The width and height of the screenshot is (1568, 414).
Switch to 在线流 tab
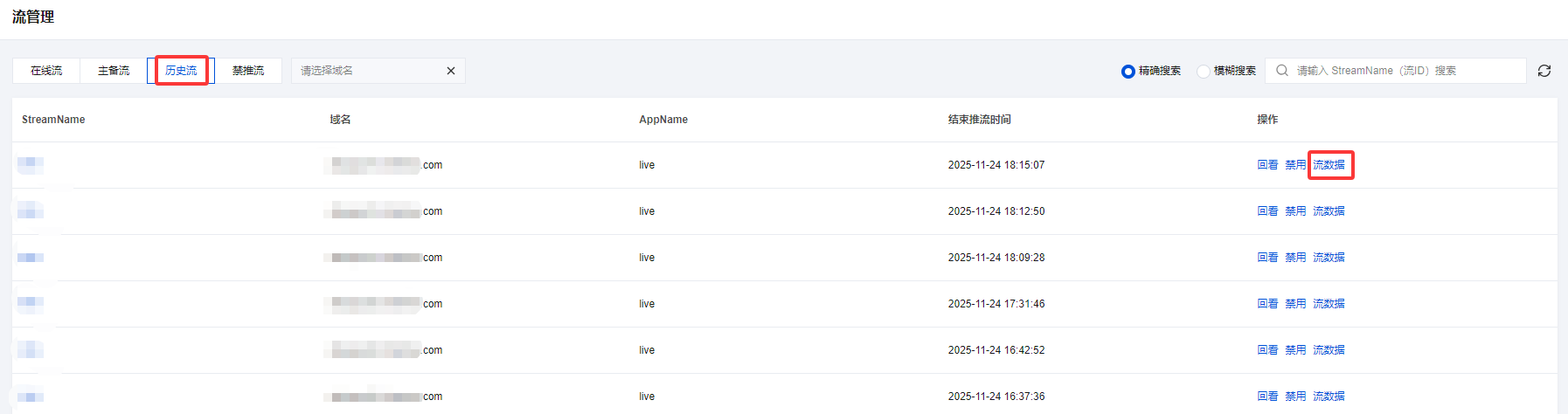click(x=46, y=71)
